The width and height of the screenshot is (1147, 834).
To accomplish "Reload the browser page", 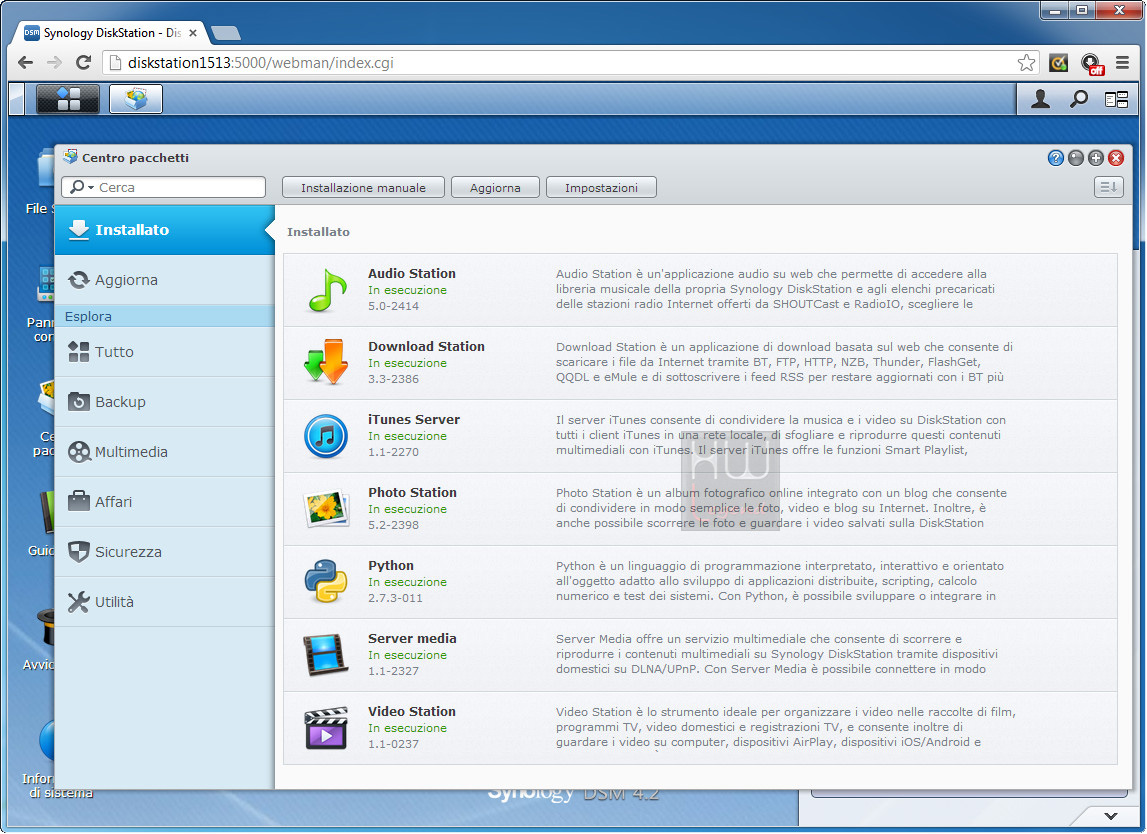I will coord(83,63).
